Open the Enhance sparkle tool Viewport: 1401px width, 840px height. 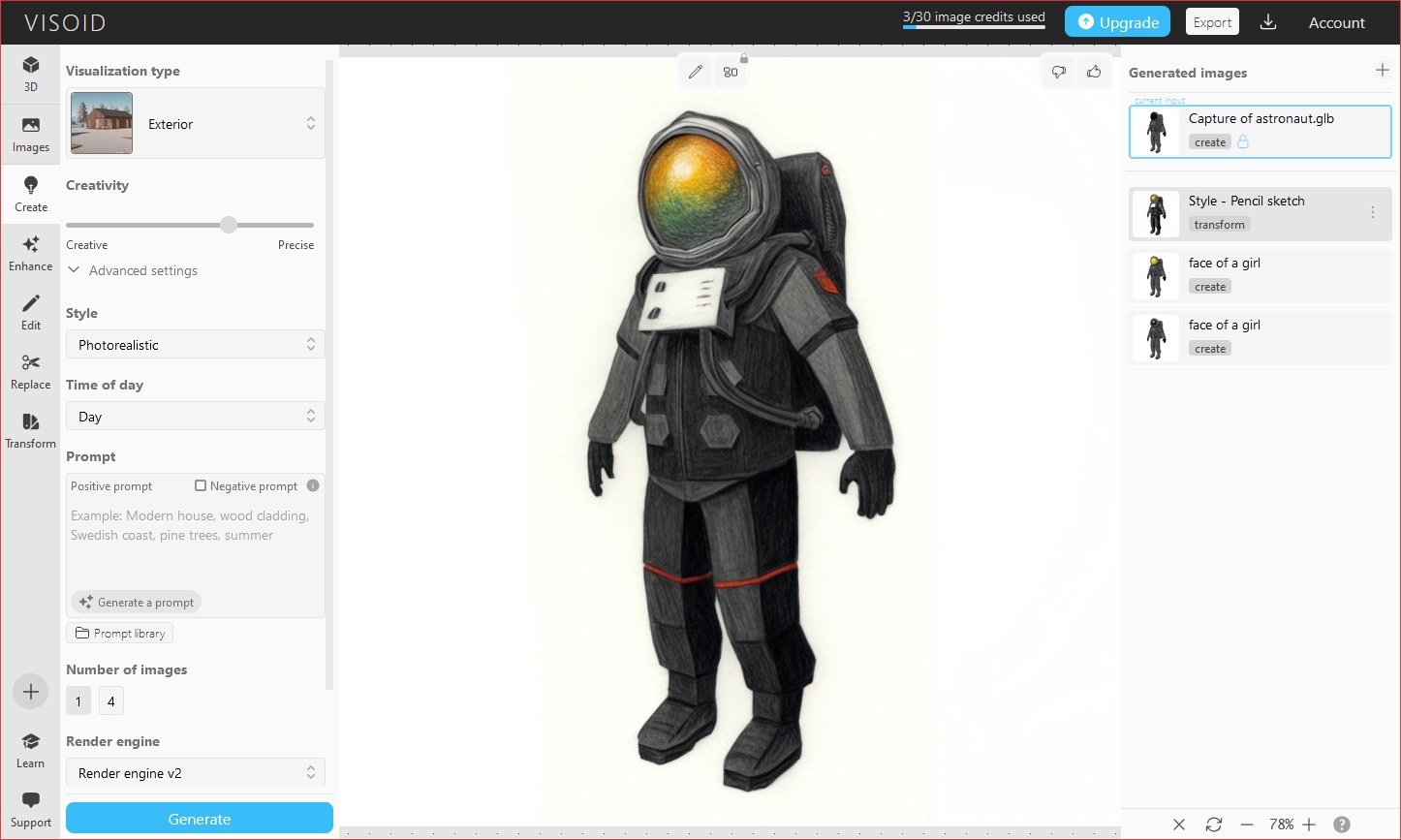point(31,254)
